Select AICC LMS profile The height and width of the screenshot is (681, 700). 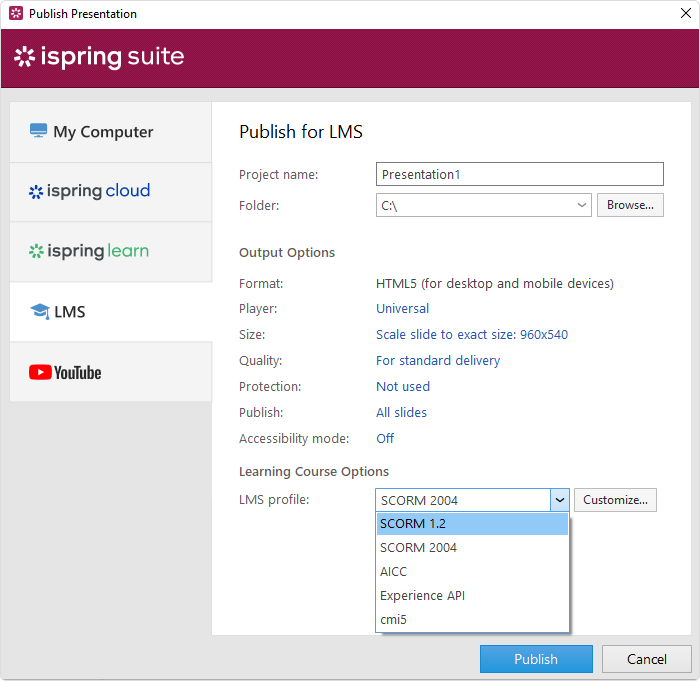click(472, 572)
